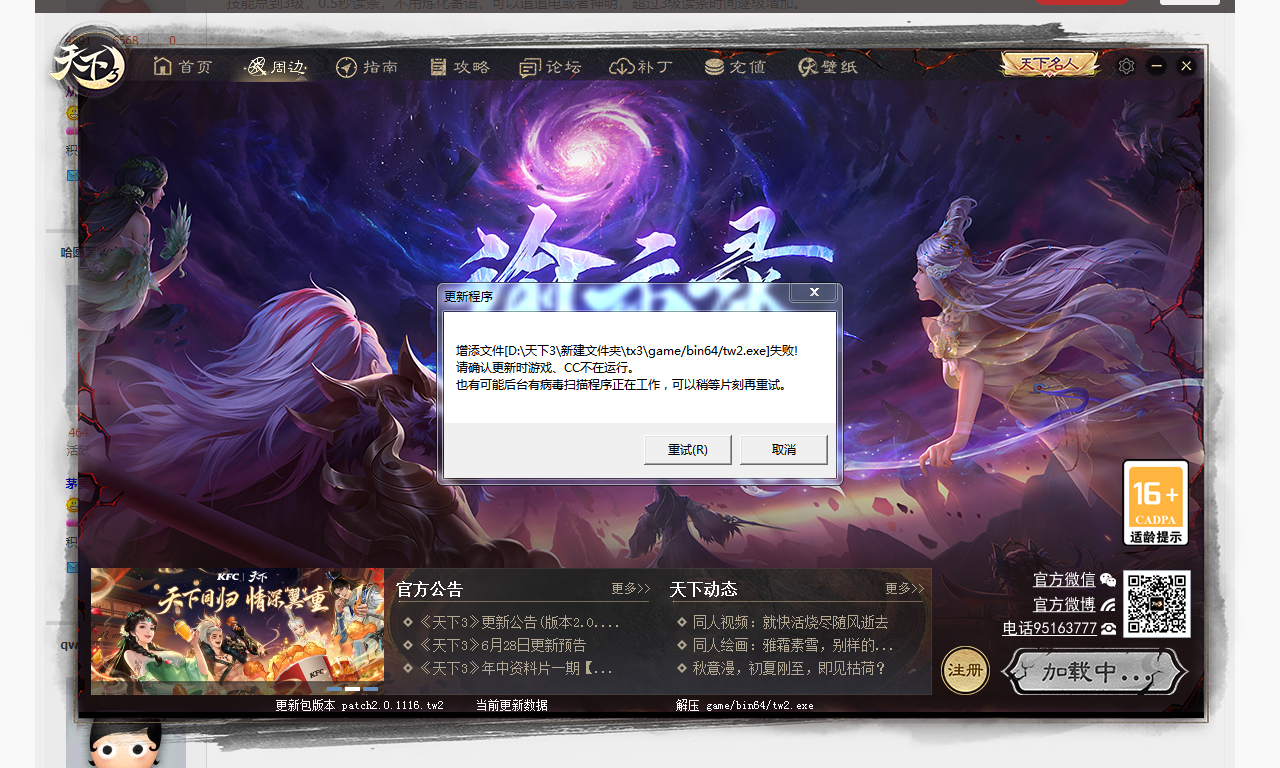The width and height of the screenshot is (1280, 768).
Task: Click the home icon in 首页 tab
Action: (x=163, y=66)
